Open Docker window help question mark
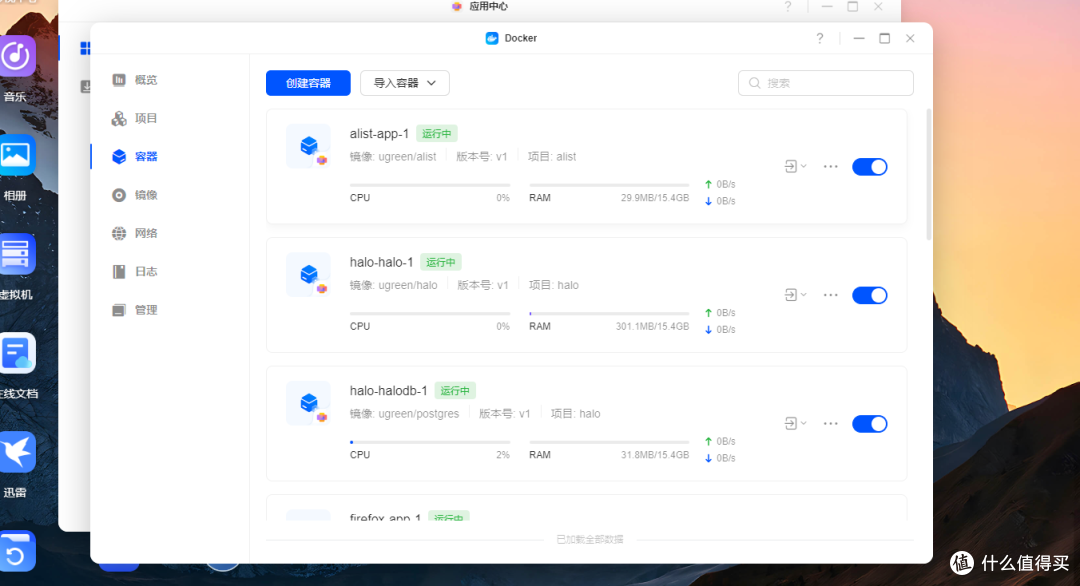Screen dimensions: 1080x586 pos(820,39)
